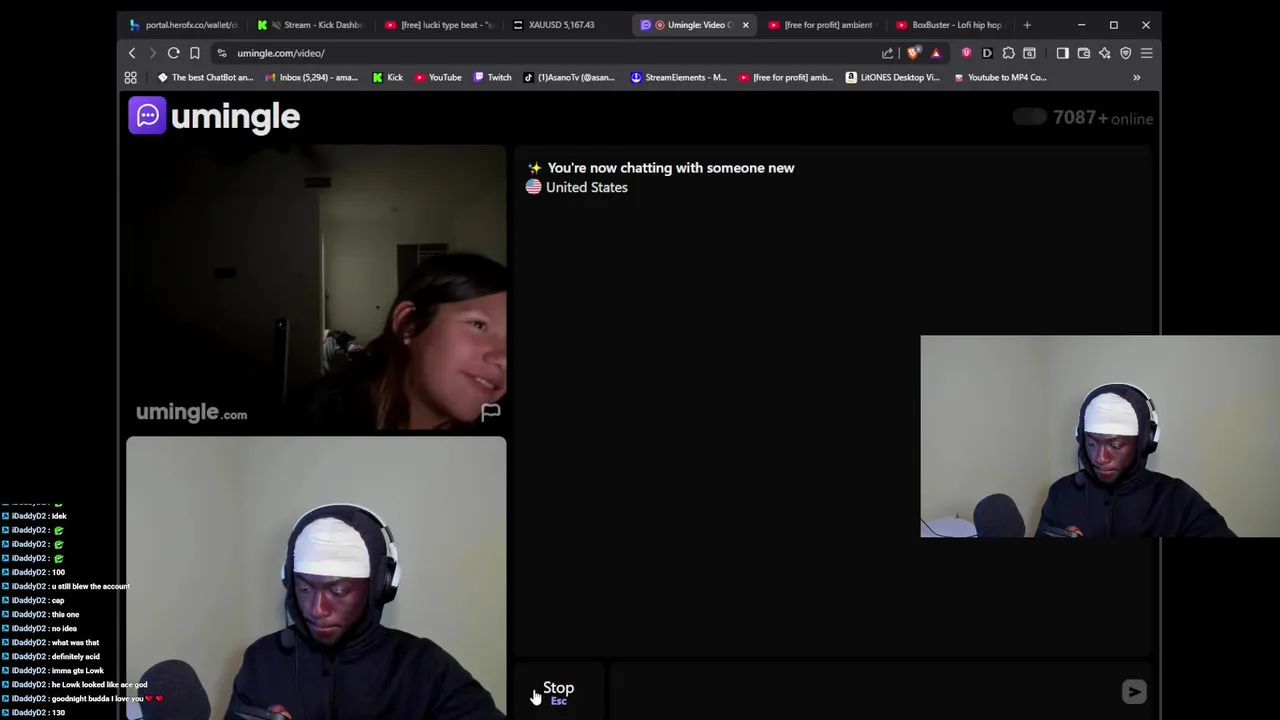Click your own webcam video feed

click(316, 578)
